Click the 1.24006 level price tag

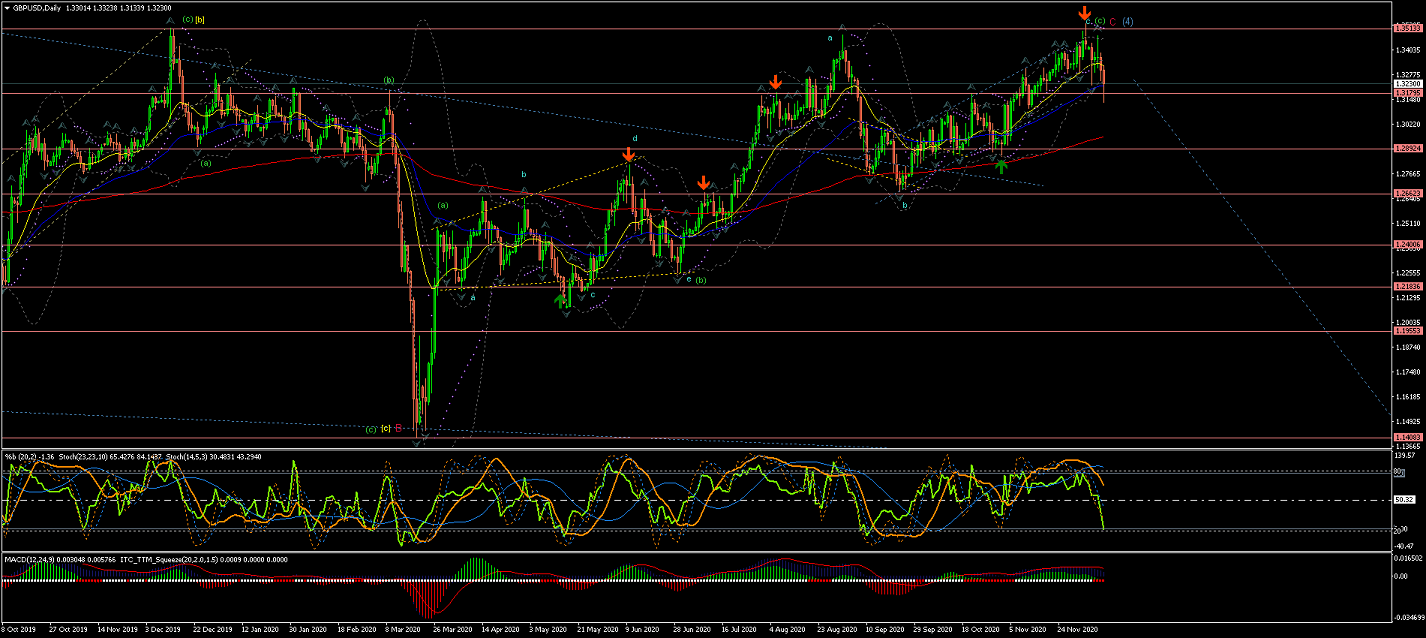coord(1407,245)
